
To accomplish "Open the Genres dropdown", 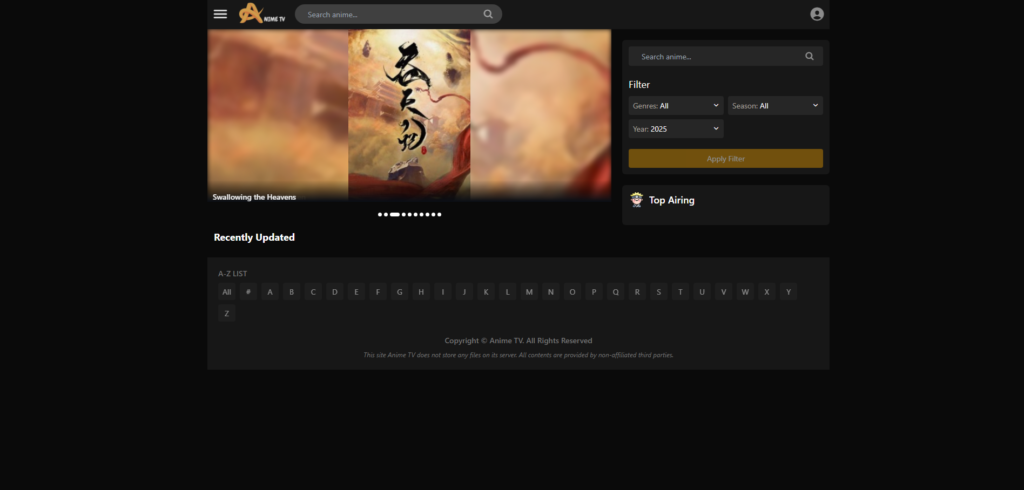I will [x=676, y=106].
